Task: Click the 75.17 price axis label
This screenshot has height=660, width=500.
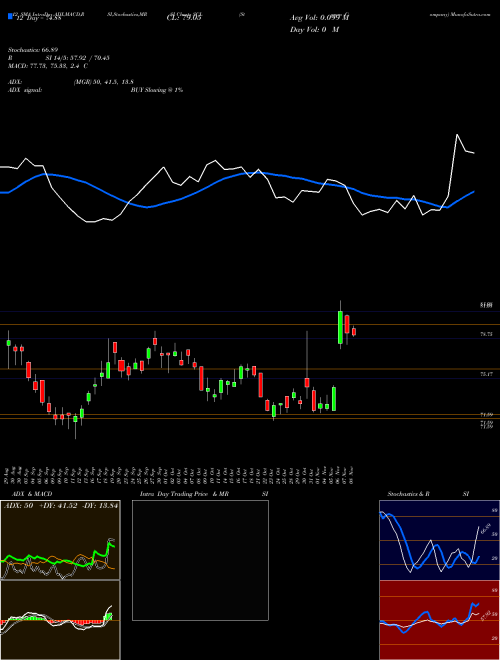Action: coord(486,374)
